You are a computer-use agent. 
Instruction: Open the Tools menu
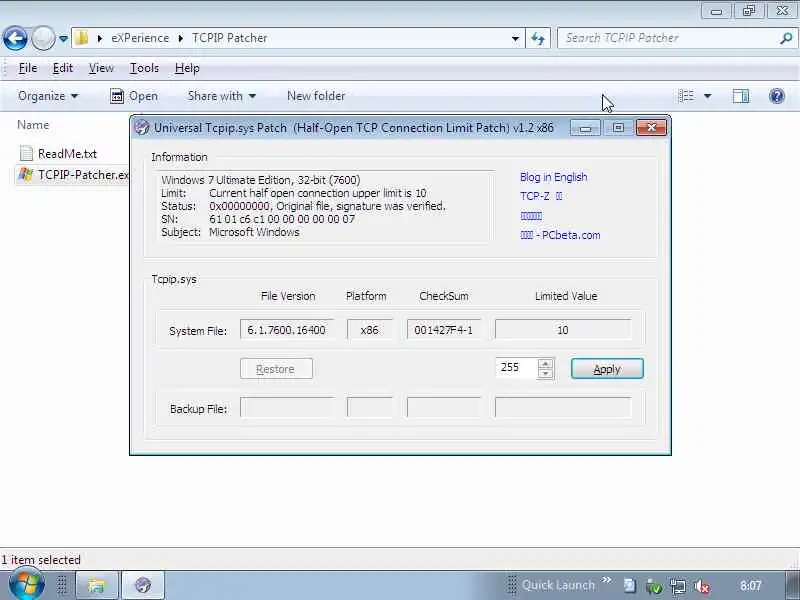click(x=144, y=68)
